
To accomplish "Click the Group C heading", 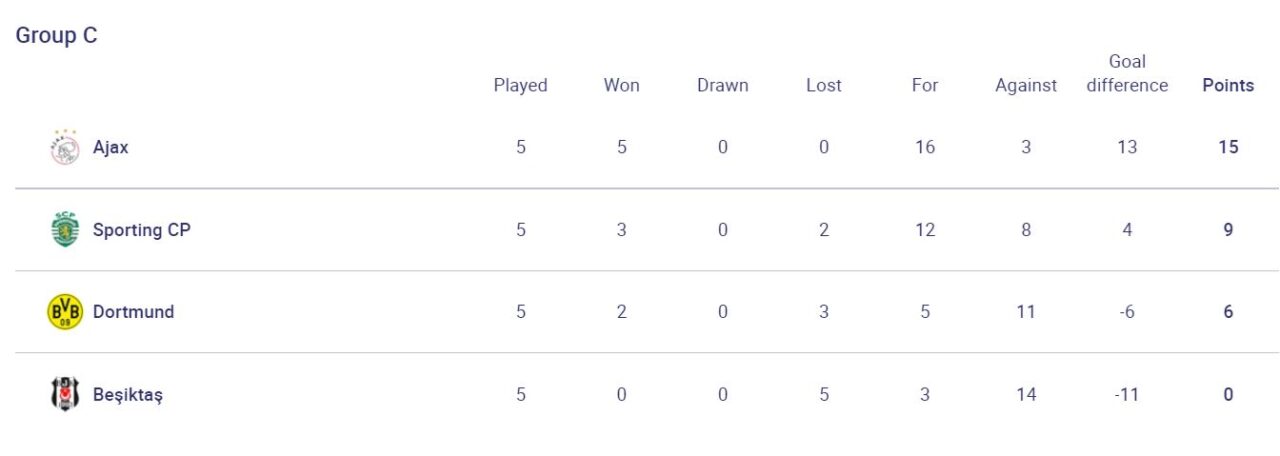I will coord(56,36).
